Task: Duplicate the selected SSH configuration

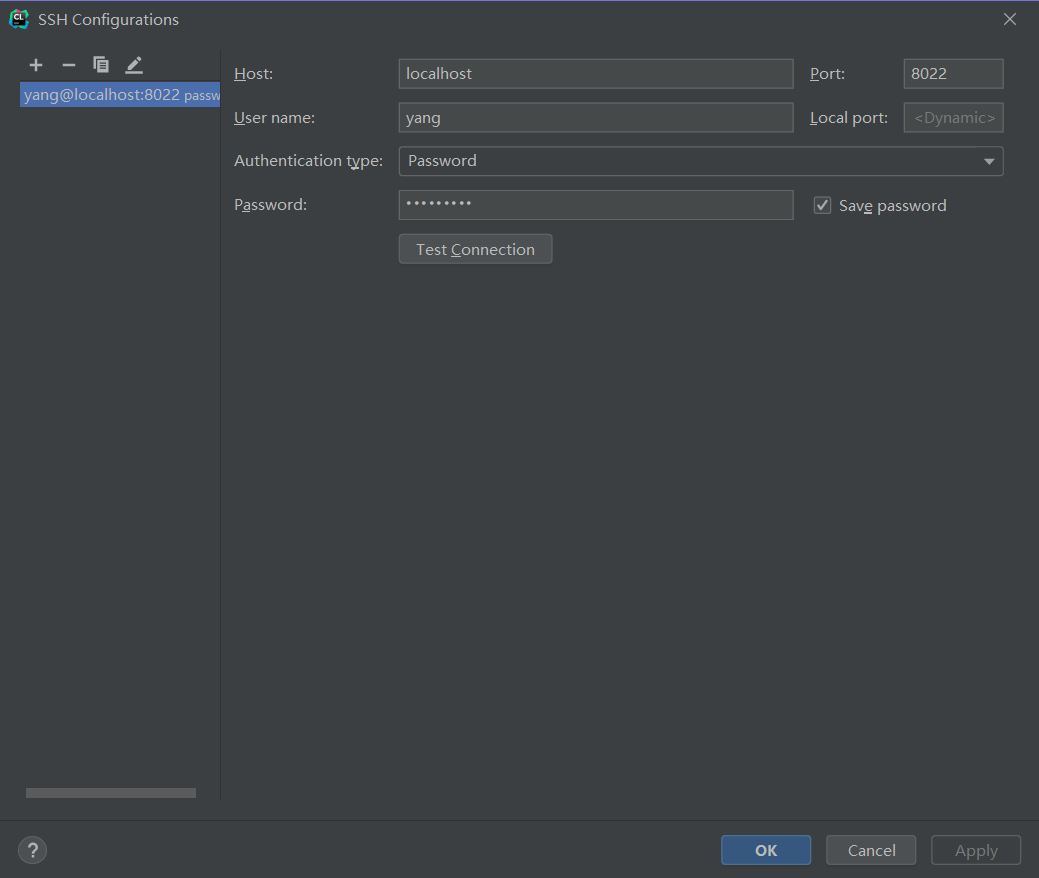Action: click(x=101, y=65)
